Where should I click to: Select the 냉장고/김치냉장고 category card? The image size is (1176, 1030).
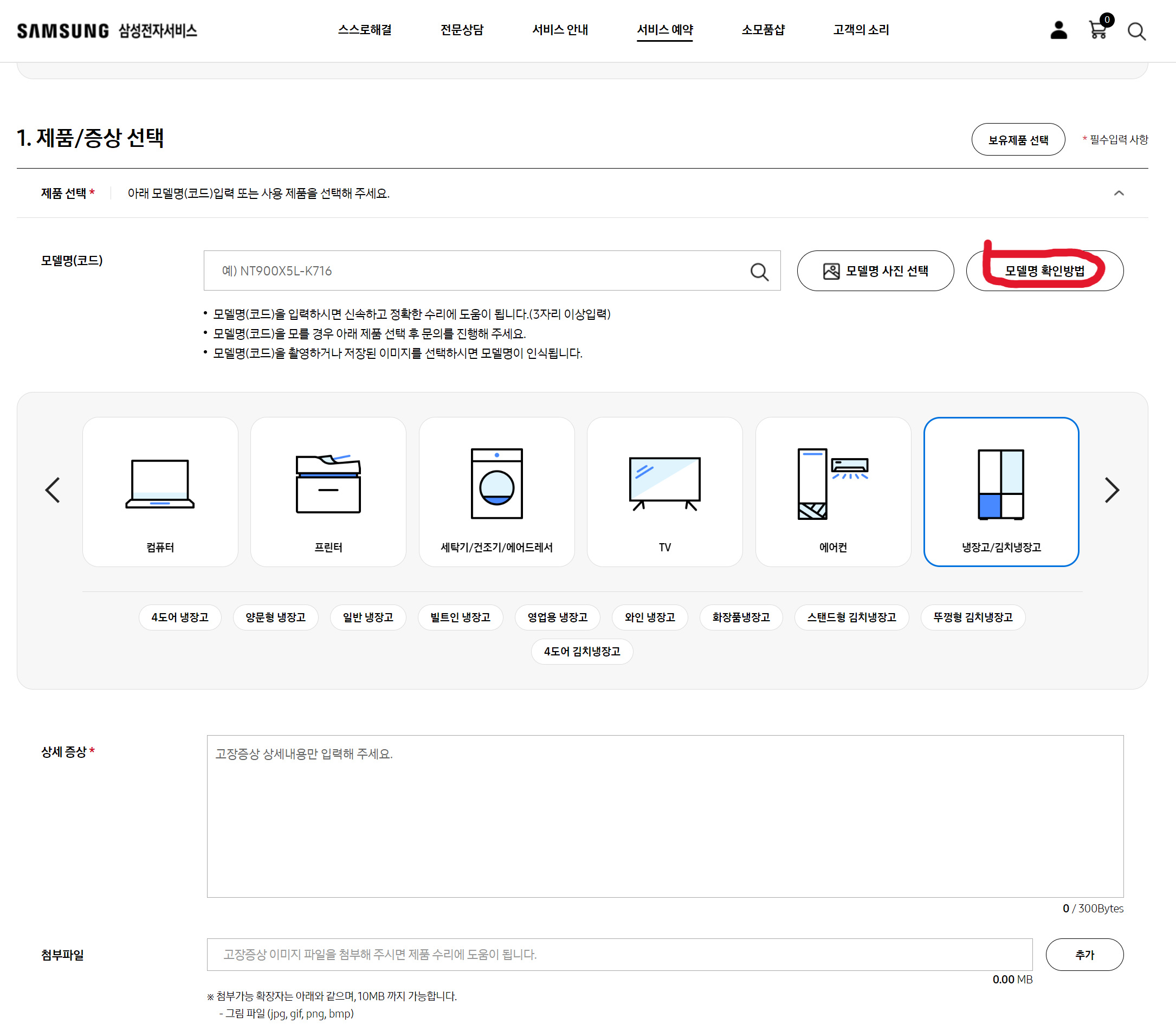tap(1000, 492)
